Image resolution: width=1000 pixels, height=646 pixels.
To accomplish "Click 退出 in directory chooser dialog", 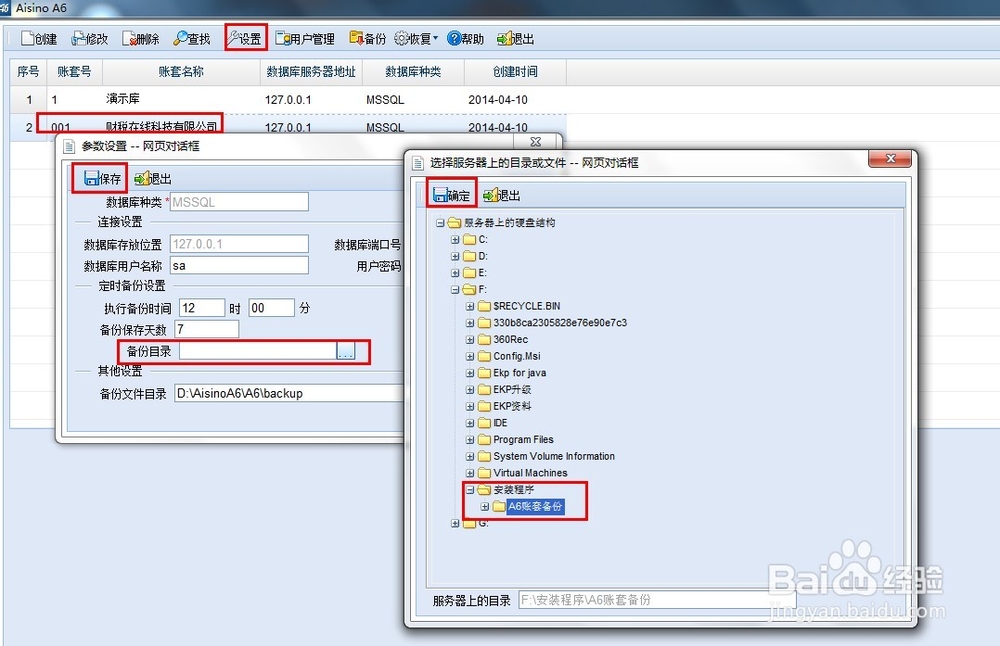I will (502, 195).
